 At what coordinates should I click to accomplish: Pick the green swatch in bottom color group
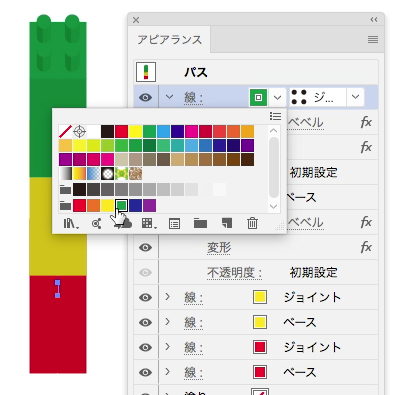[x=121, y=205]
